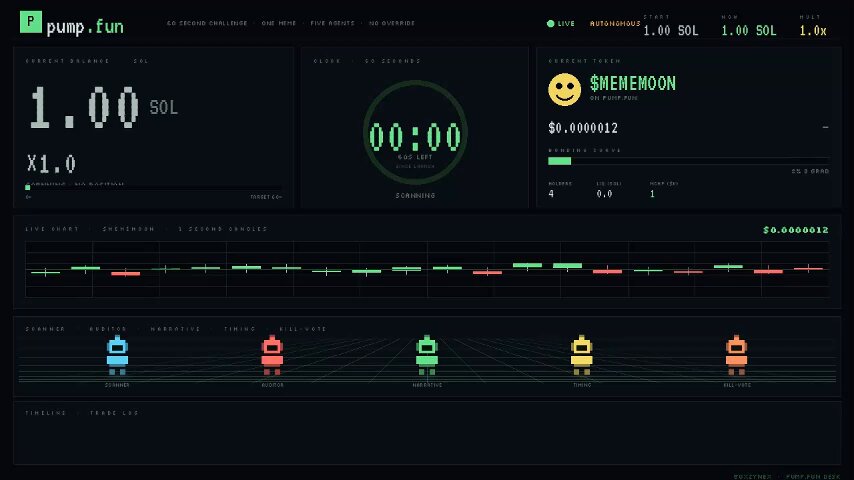The height and width of the screenshot is (480, 854).
Task: Click the pump.fun title text
Action: click(x=85, y=27)
